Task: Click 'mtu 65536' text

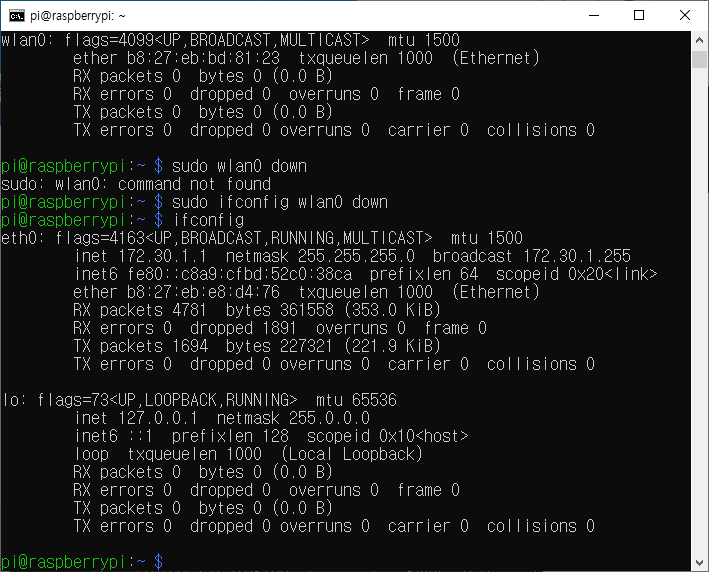Action: tap(356, 400)
